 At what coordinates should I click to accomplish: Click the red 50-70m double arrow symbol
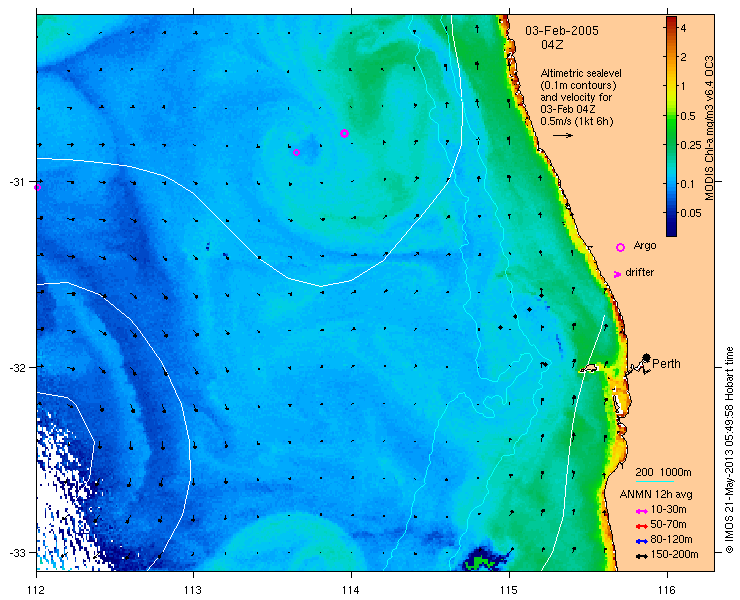(x=641, y=526)
